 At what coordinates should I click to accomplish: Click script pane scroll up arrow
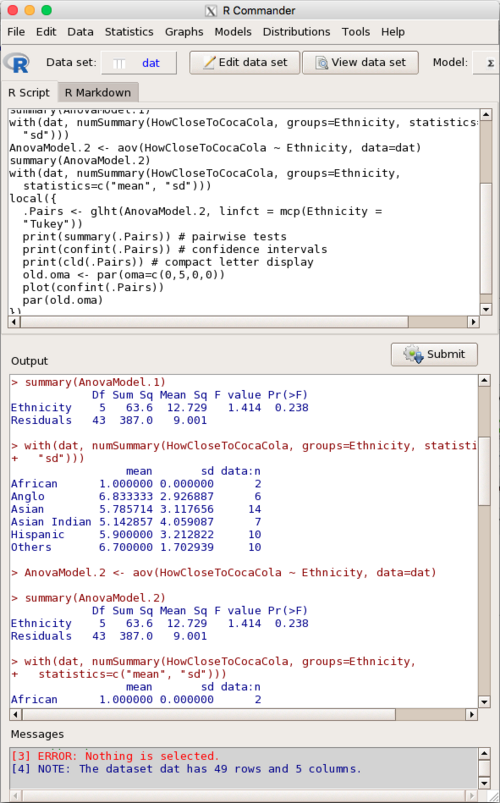coord(486,114)
